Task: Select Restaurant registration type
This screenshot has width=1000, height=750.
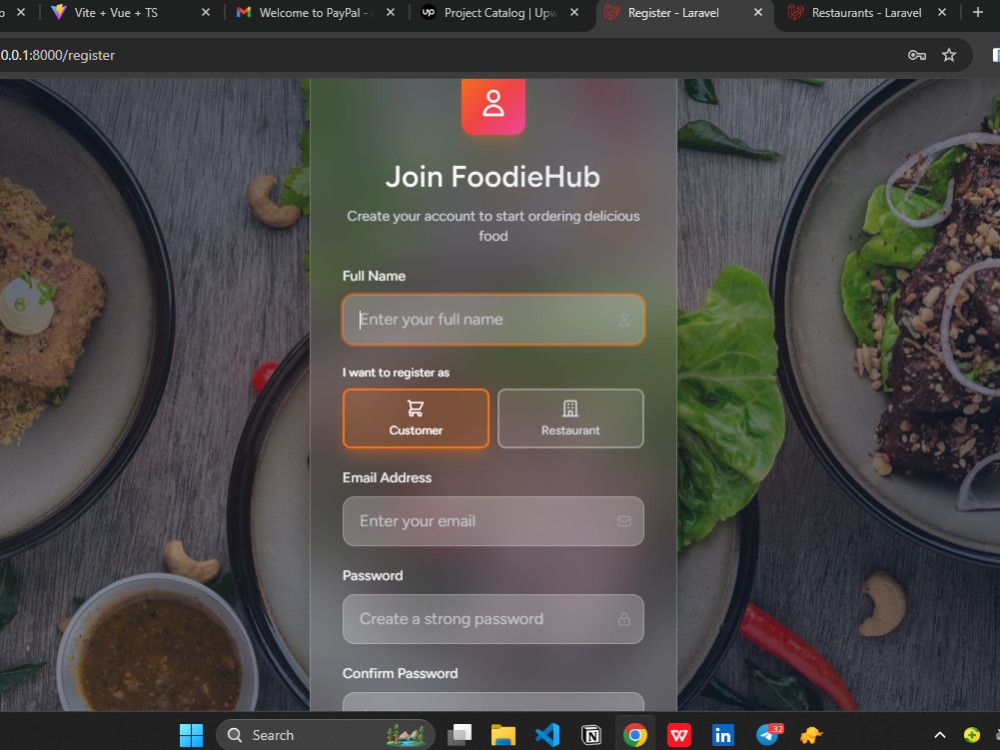Action: click(571, 418)
